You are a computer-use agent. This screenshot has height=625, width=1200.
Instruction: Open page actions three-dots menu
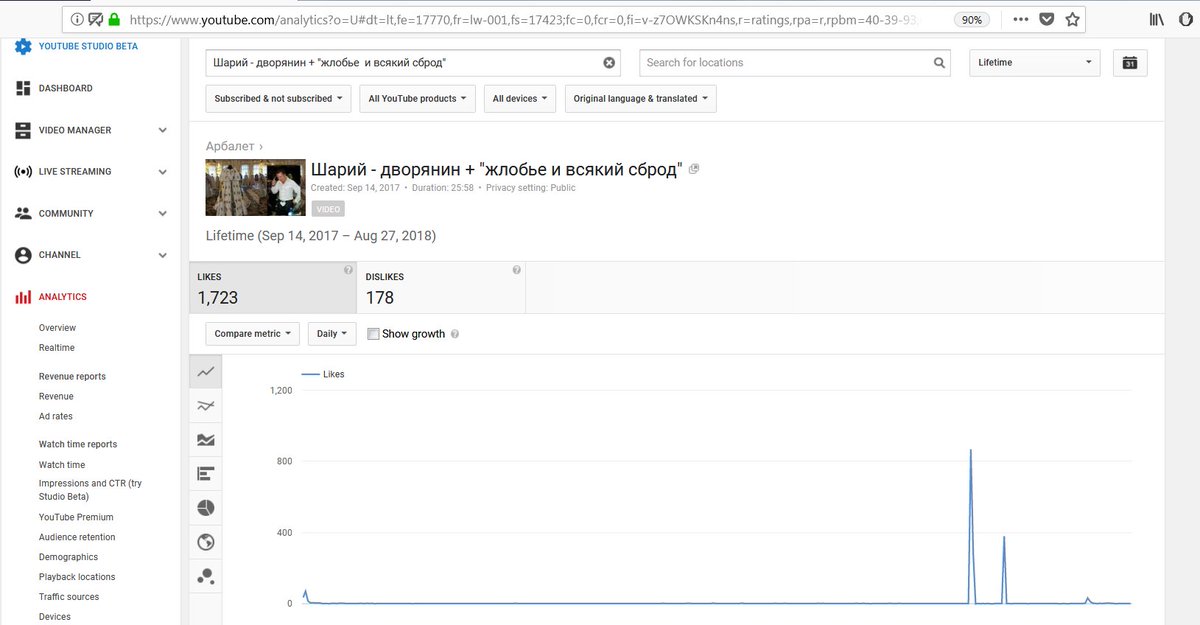(1020, 19)
